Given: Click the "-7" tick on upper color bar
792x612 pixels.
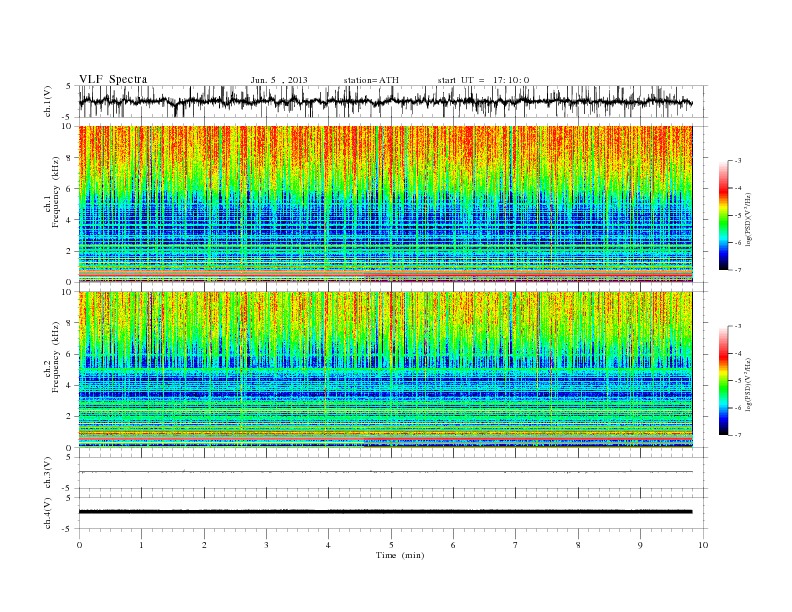Looking at the screenshot, I should click(738, 270).
